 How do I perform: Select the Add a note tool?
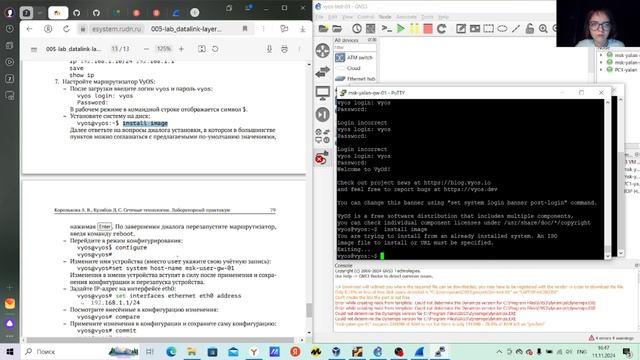click(461, 29)
